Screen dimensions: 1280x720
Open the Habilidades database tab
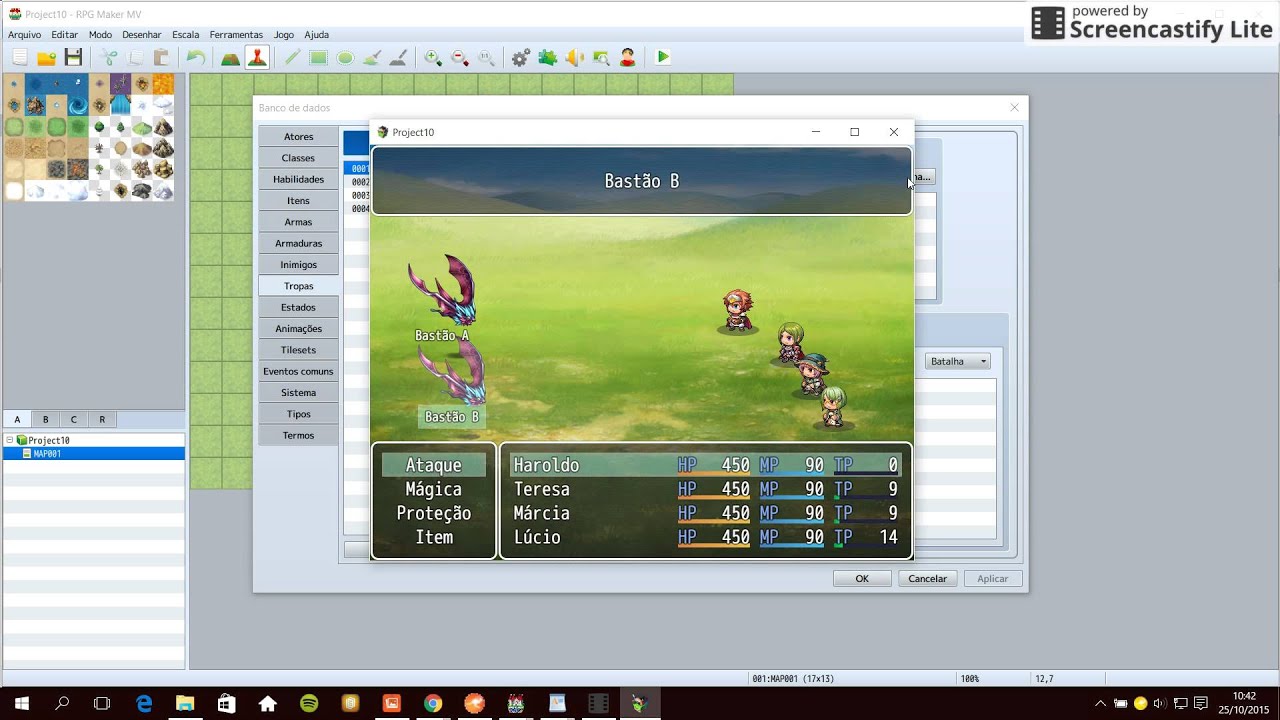point(298,179)
